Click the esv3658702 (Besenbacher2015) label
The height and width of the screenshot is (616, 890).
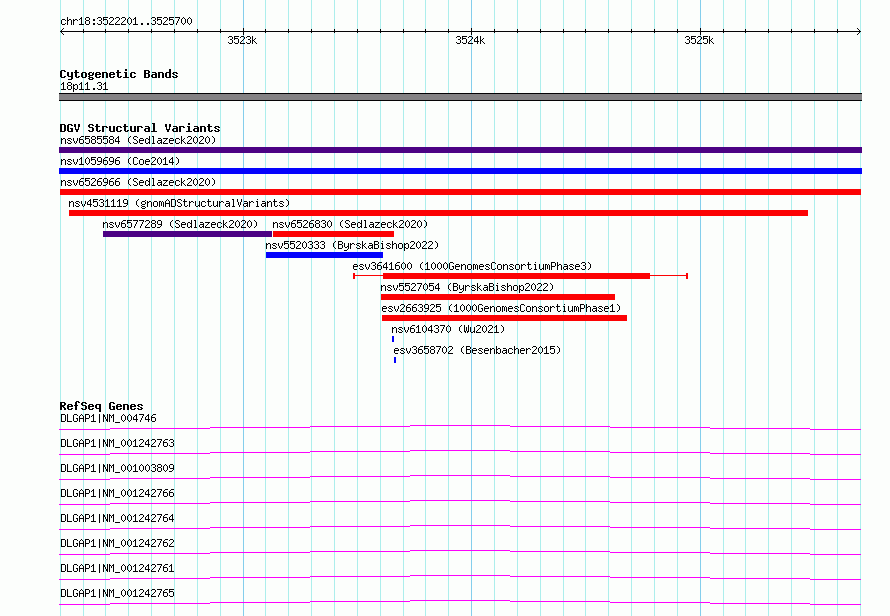coord(477,350)
